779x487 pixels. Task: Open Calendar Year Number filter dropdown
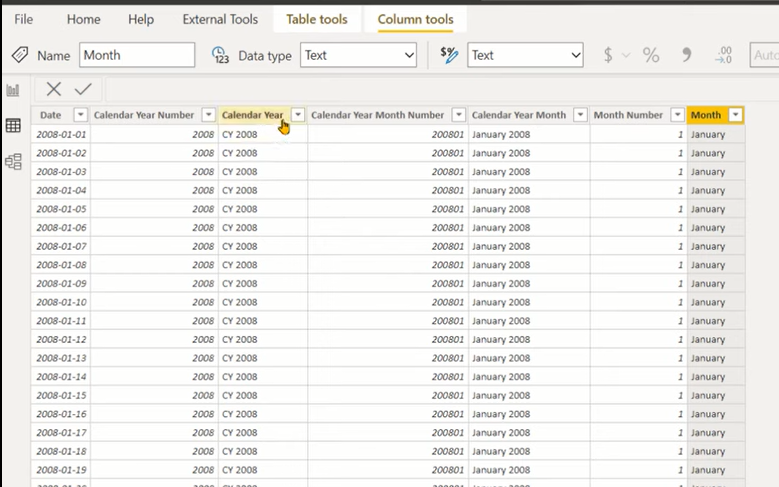(209, 115)
